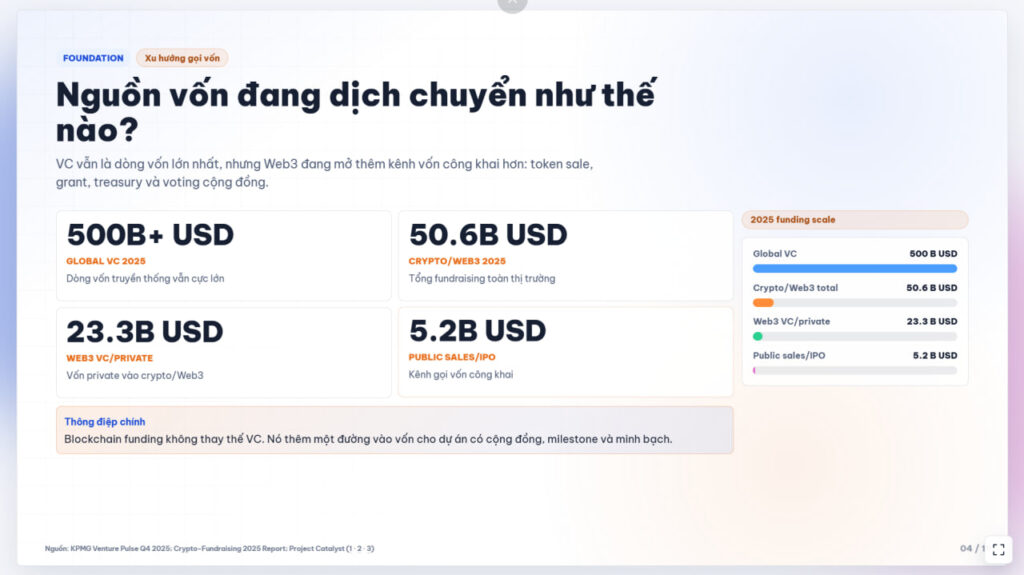This screenshot has height=575, width=1024.
Task: Click the Xu hướng gọi vốn pill
Action: click(x=182, y=58)
